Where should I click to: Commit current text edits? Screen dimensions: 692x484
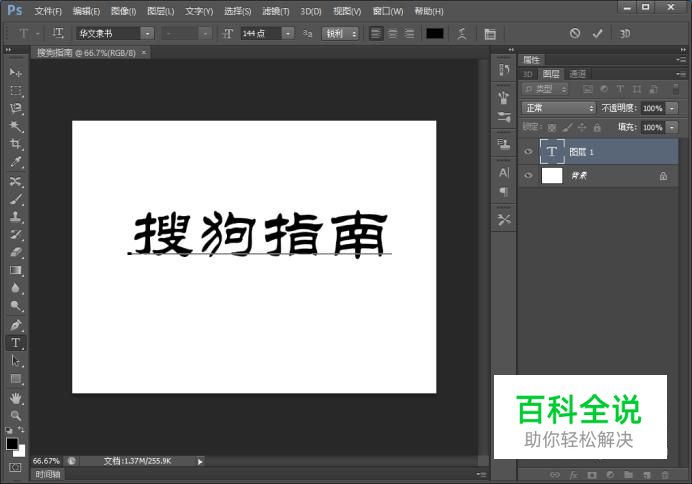(598, 33)
